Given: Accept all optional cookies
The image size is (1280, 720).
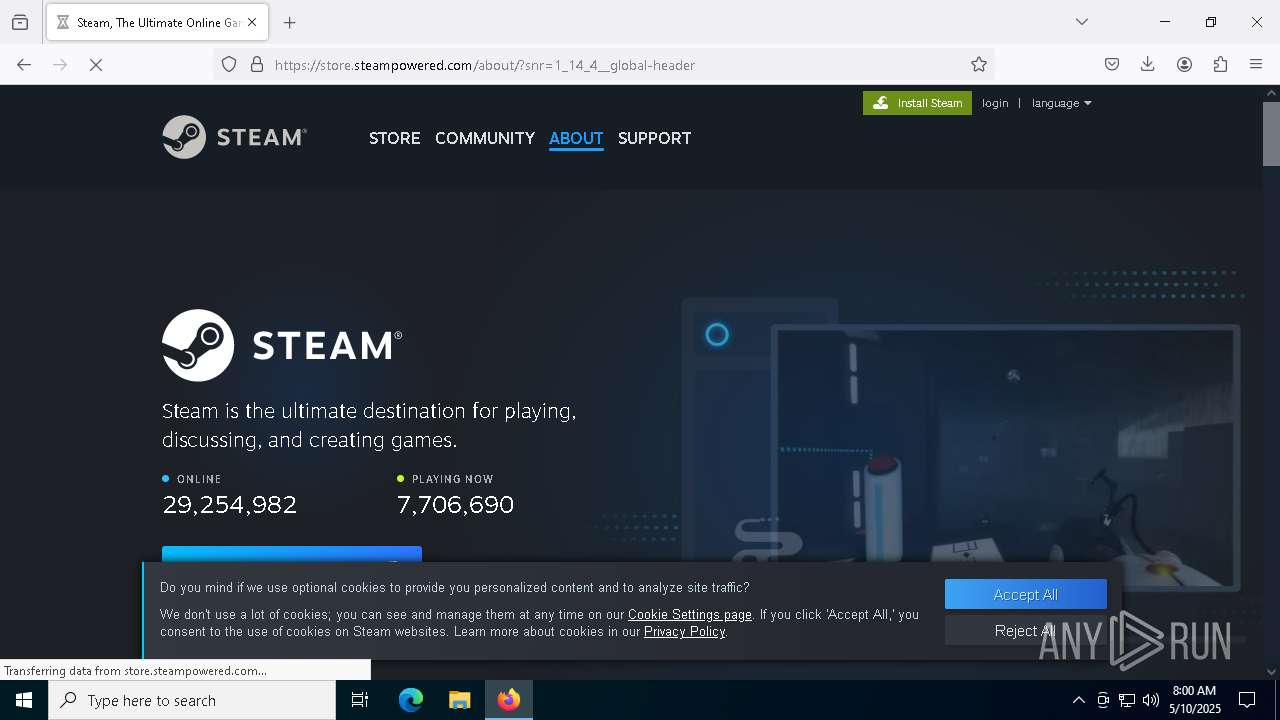Looking at the screenshot, I should (x=1025, y=594).
